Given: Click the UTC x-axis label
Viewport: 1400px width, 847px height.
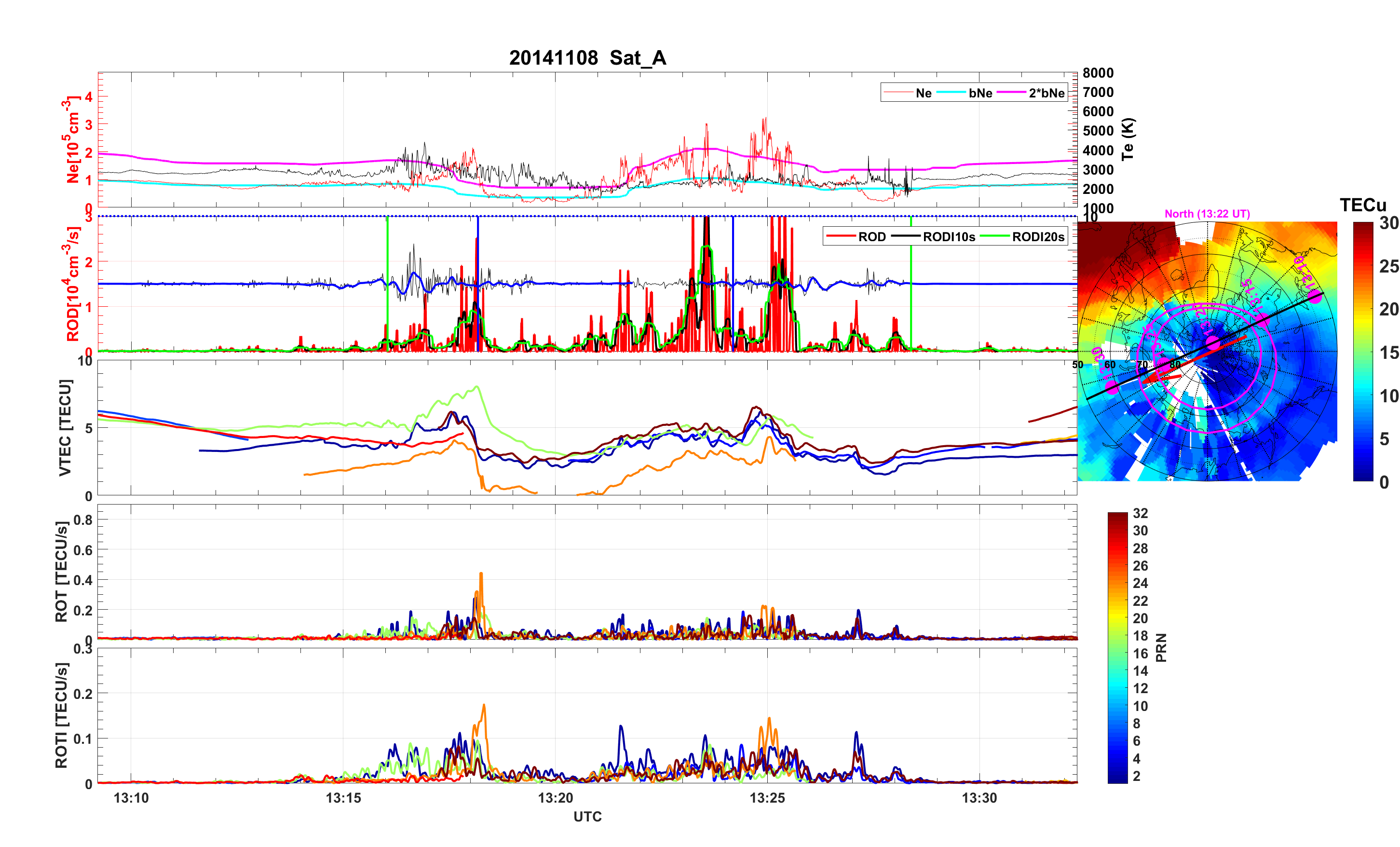Looking at the screenshot, I should click(x=587, y=817).
